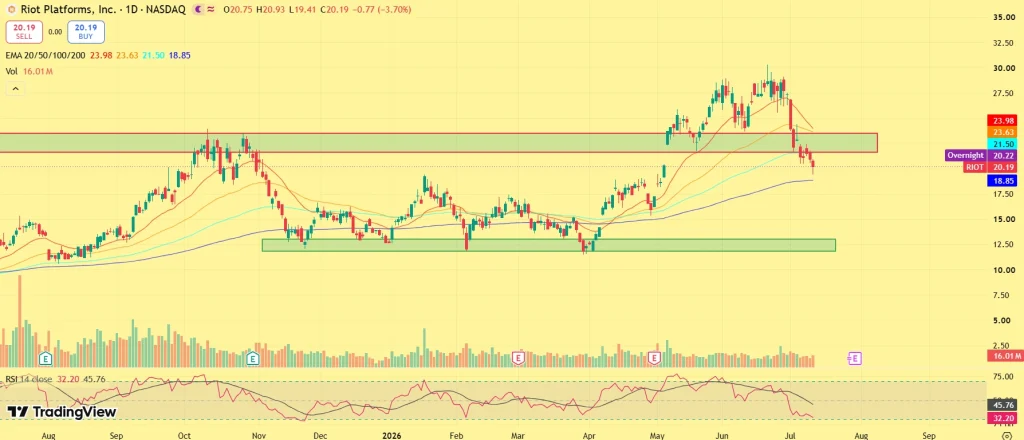Click the moon extended-hours session icon
The image size is (1024, 440).
198,10
